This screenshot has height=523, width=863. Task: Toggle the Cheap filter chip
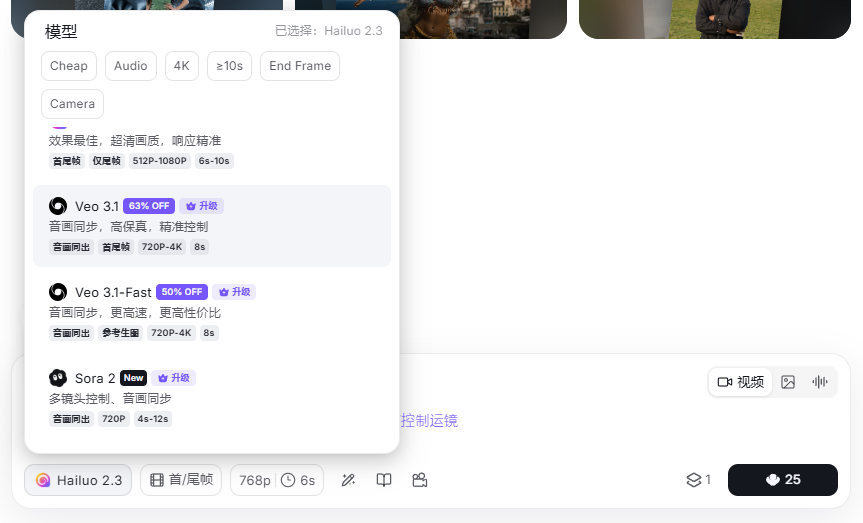[x=69, y=66]
